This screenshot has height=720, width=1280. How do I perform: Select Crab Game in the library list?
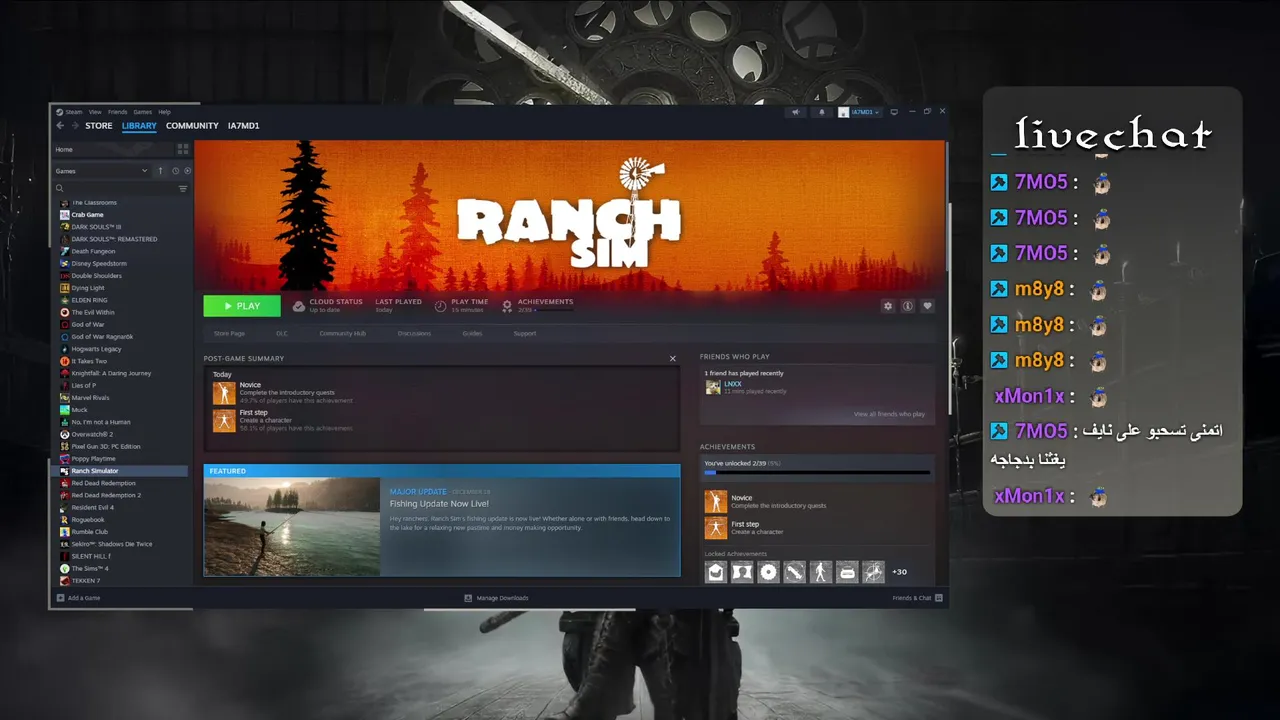(x=87, y=215)
